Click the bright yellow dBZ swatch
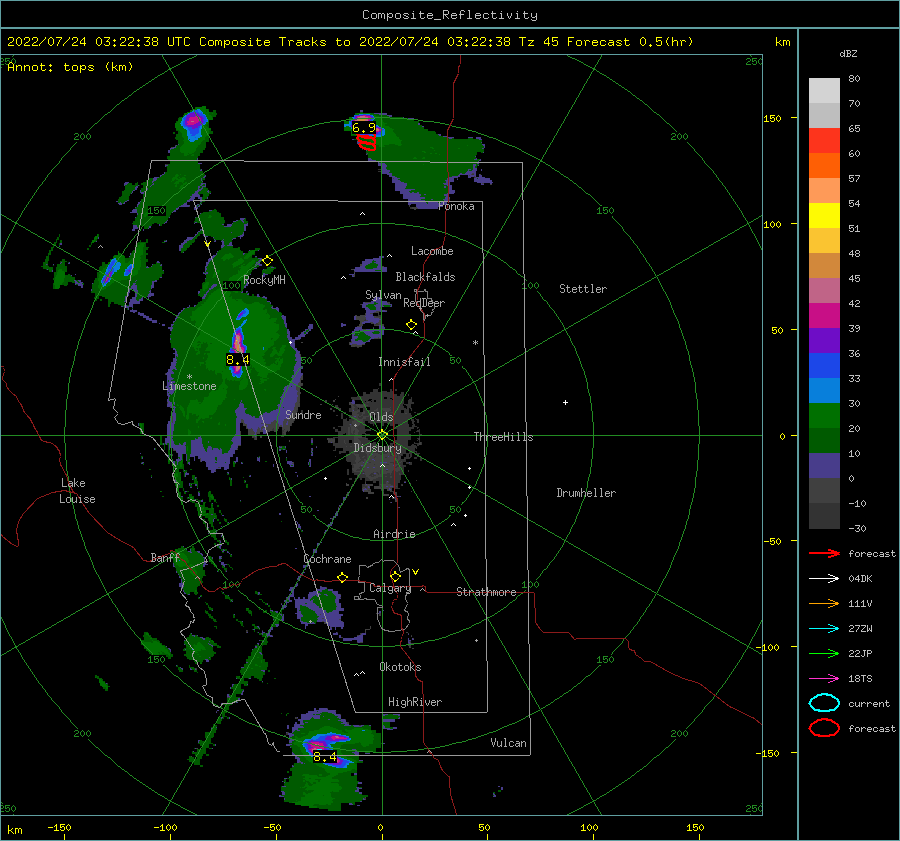This screenshot has height=841, width=900. coord(824,216)
